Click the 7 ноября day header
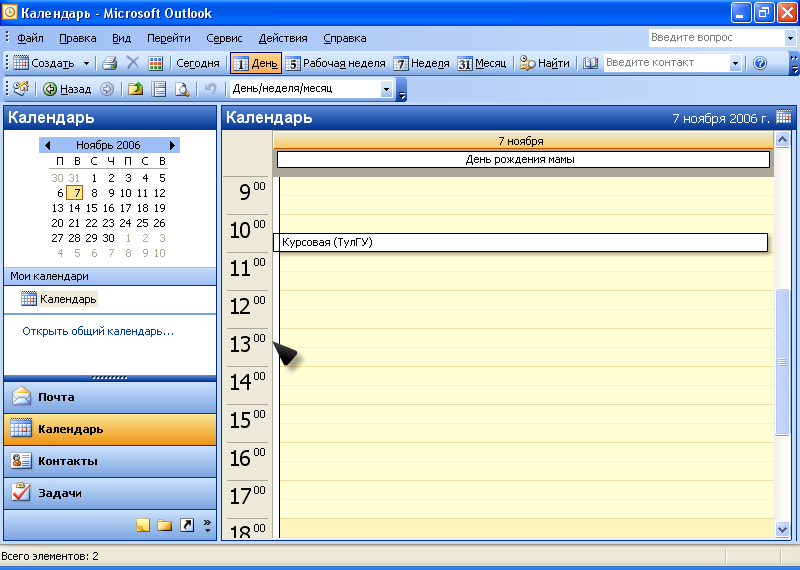The height and width of the screenshot is (570, 800). tap(521, 141)
